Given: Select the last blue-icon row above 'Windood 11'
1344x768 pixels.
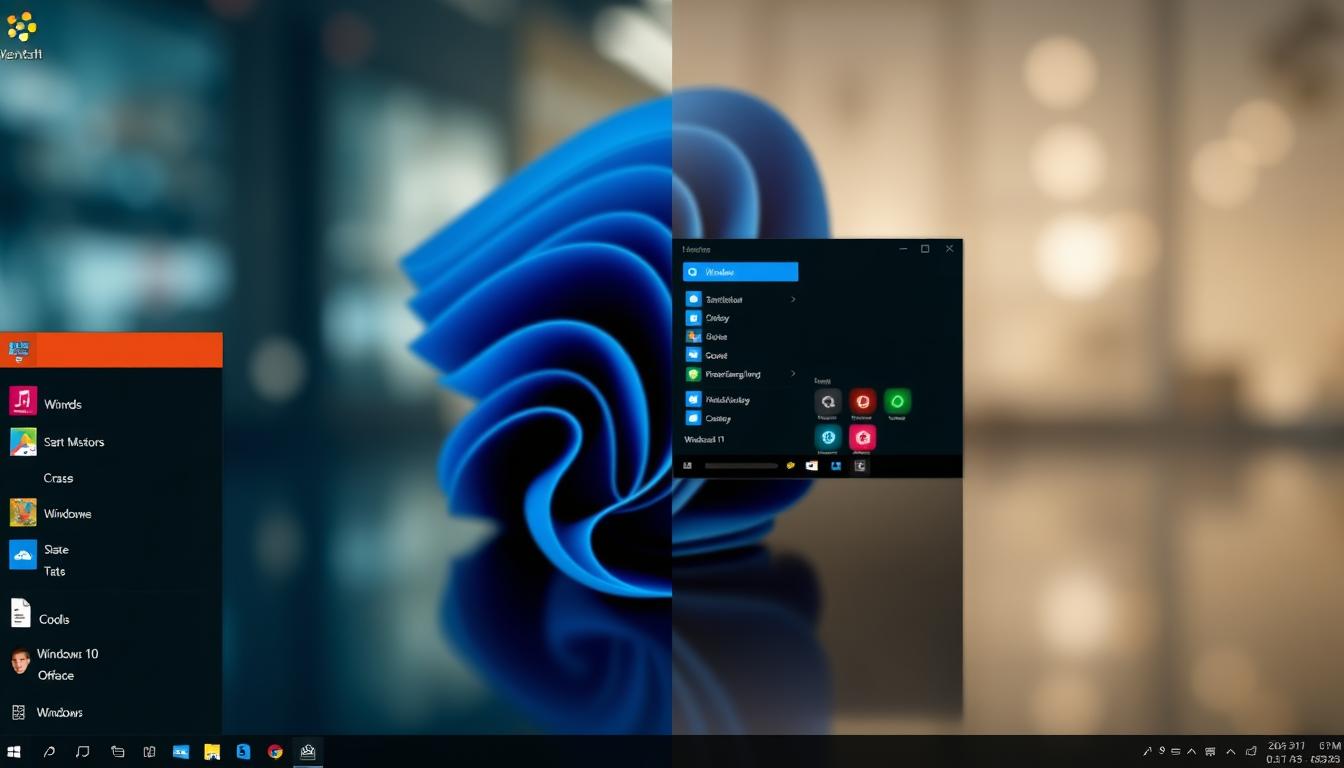Looking at the screenshot, I should pos(741,418).
